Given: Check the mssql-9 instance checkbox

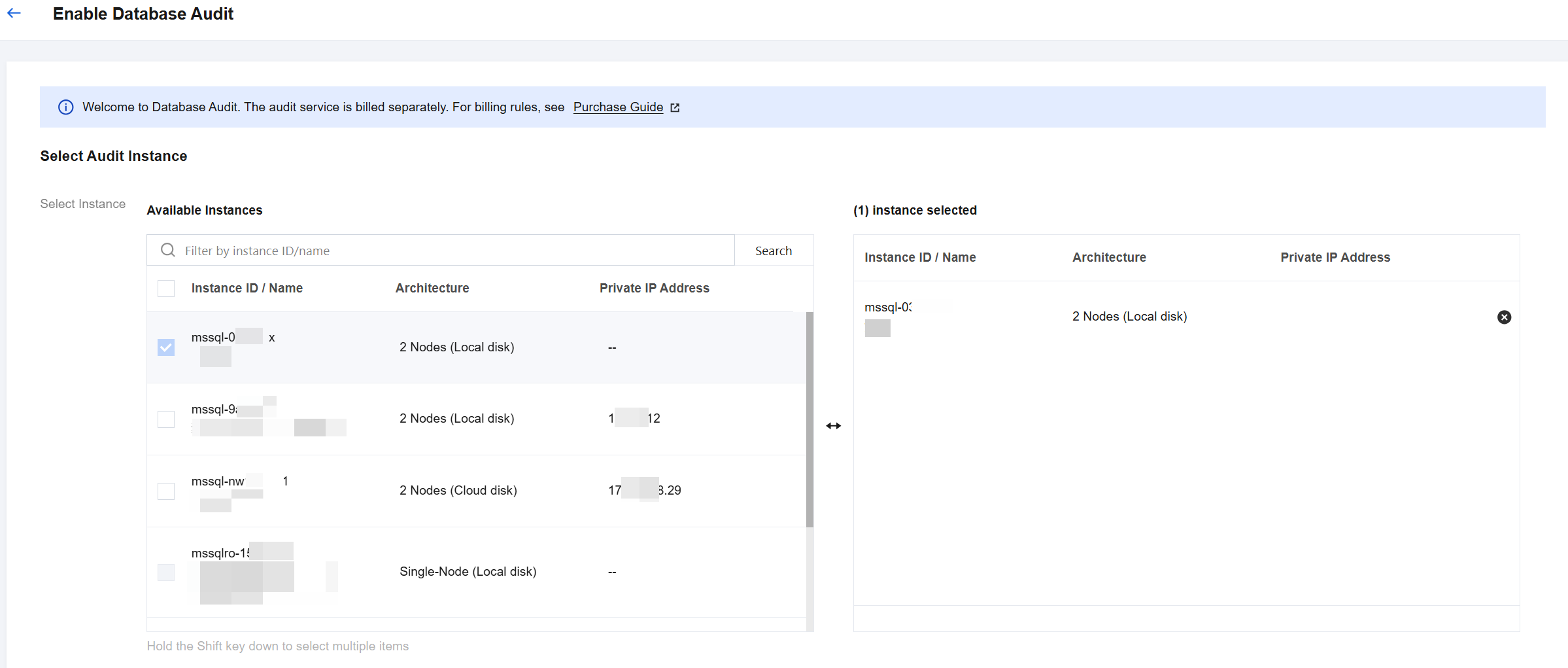Looking at the screenshot, I should pyautogui.click(x=166, y=419).
